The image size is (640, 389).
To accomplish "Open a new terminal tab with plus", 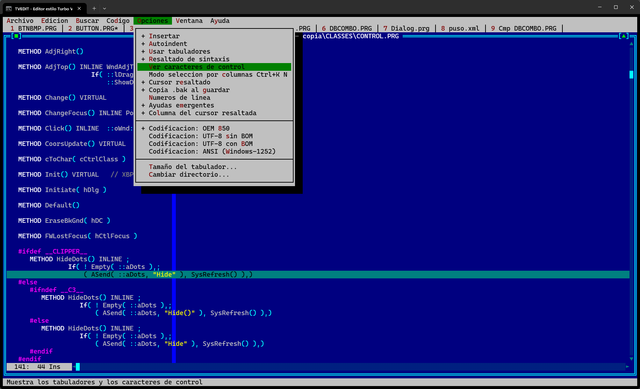I will pyautogui.click(x=94, y=8).
